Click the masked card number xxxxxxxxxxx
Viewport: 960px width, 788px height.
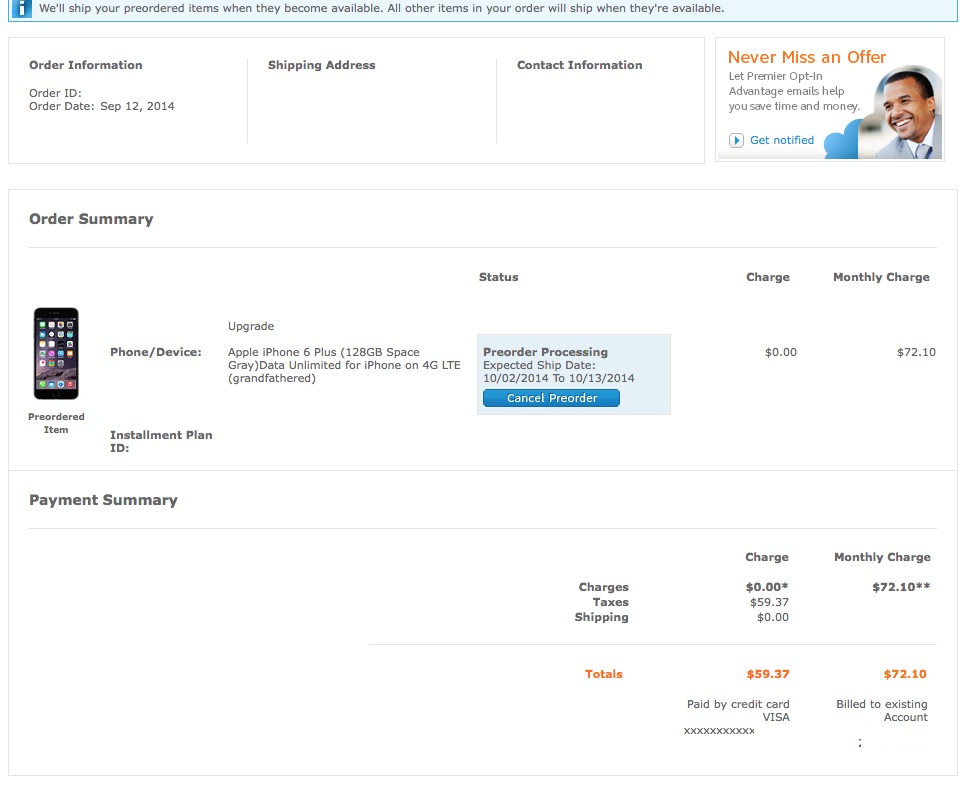tap(719, 730)
